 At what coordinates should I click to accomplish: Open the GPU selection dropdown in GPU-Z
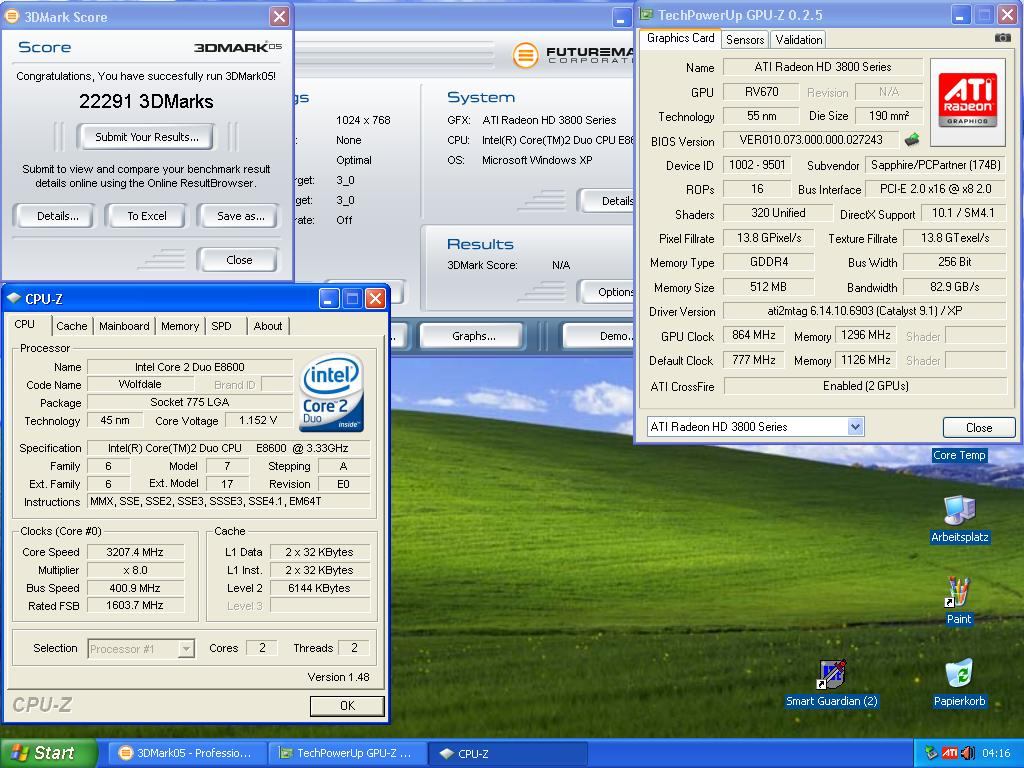[856, 426]
